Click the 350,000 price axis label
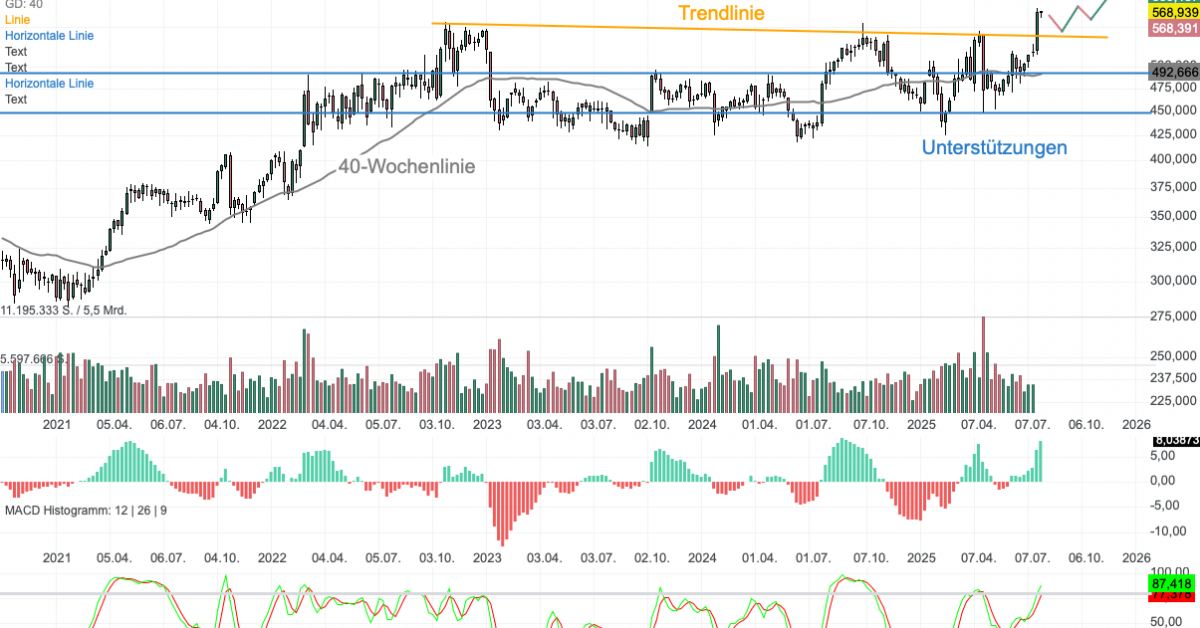This screenshot has width=1200, height=628. [1173, 215]
